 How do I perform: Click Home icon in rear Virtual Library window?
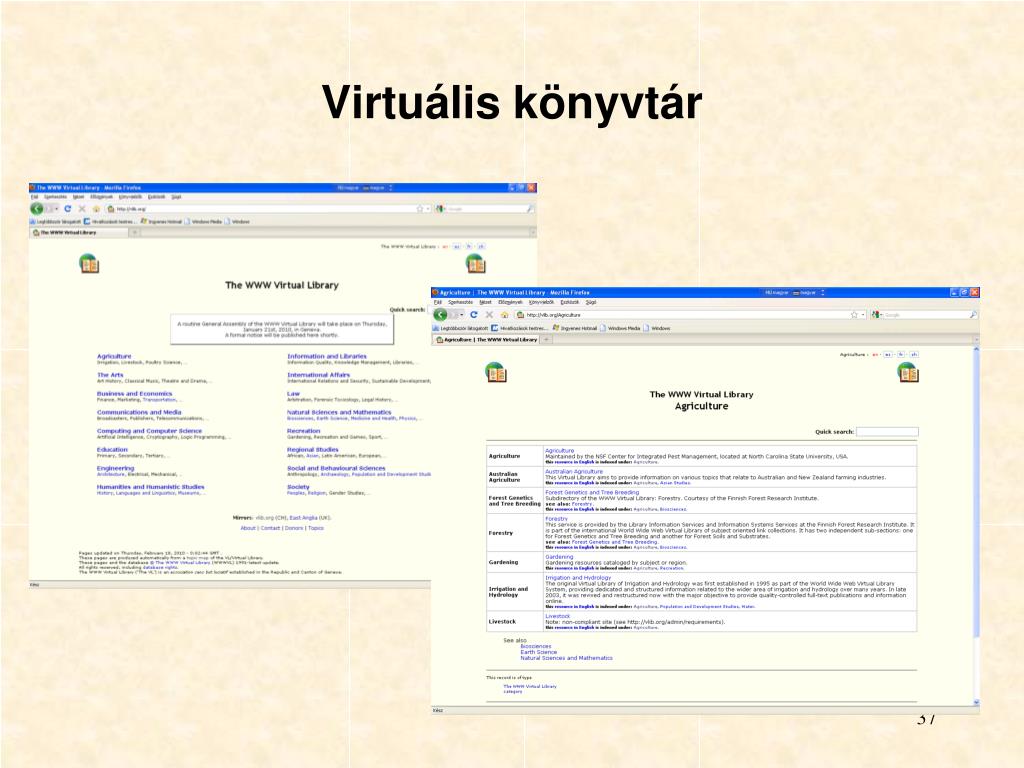pos(97,209)
